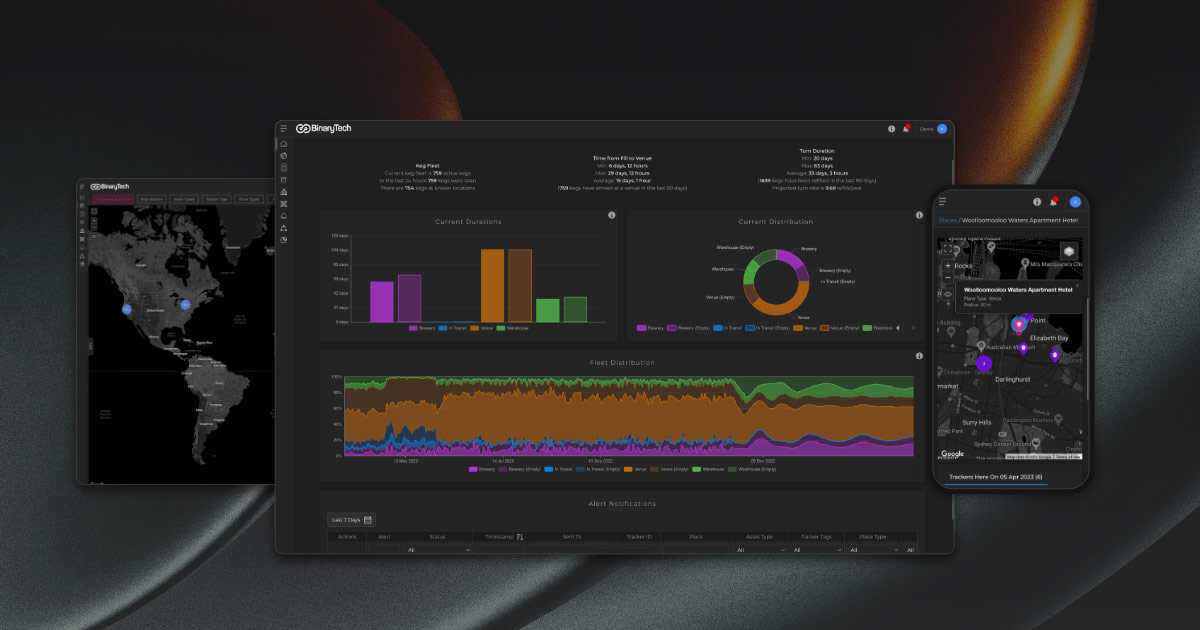Open the info icon in the dashboard top bar

(892, 129)
